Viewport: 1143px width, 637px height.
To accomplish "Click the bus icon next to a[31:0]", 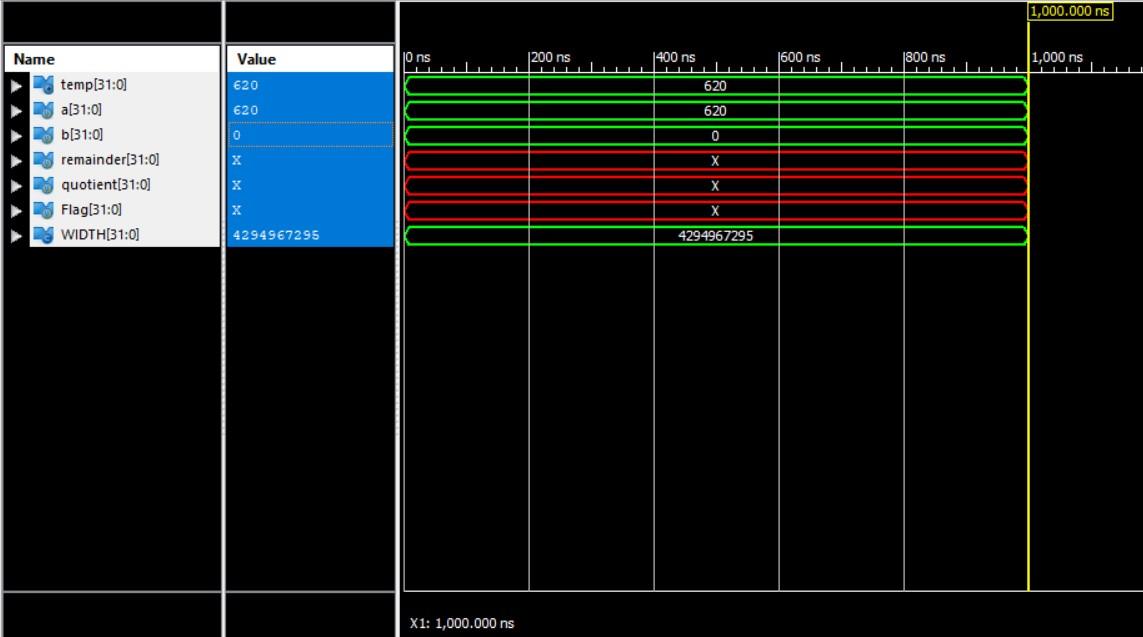I will click(44, 110).
